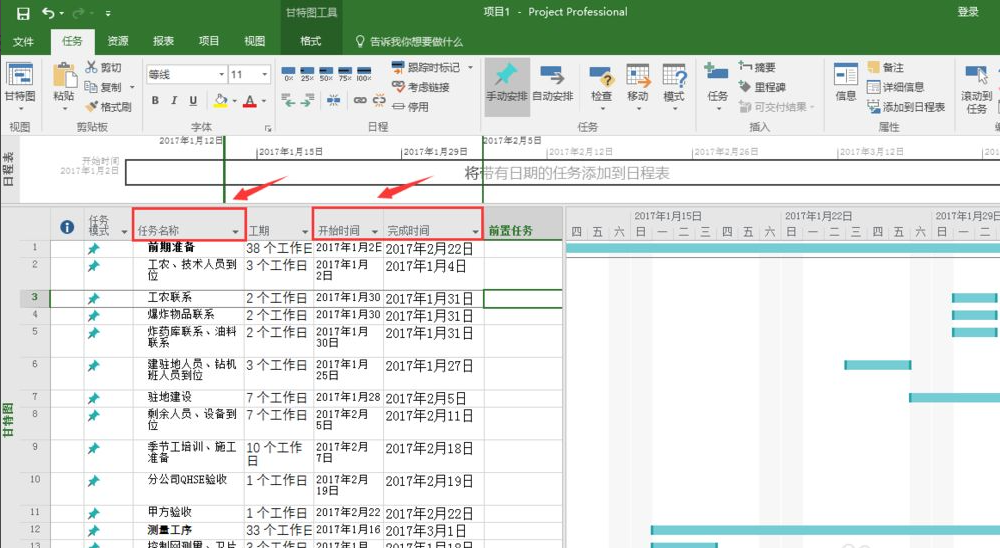Open the Move task dropdown

pos(638,86)
